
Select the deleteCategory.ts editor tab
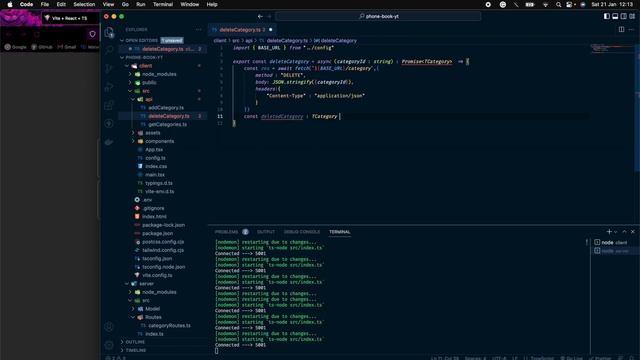point(242,30)
